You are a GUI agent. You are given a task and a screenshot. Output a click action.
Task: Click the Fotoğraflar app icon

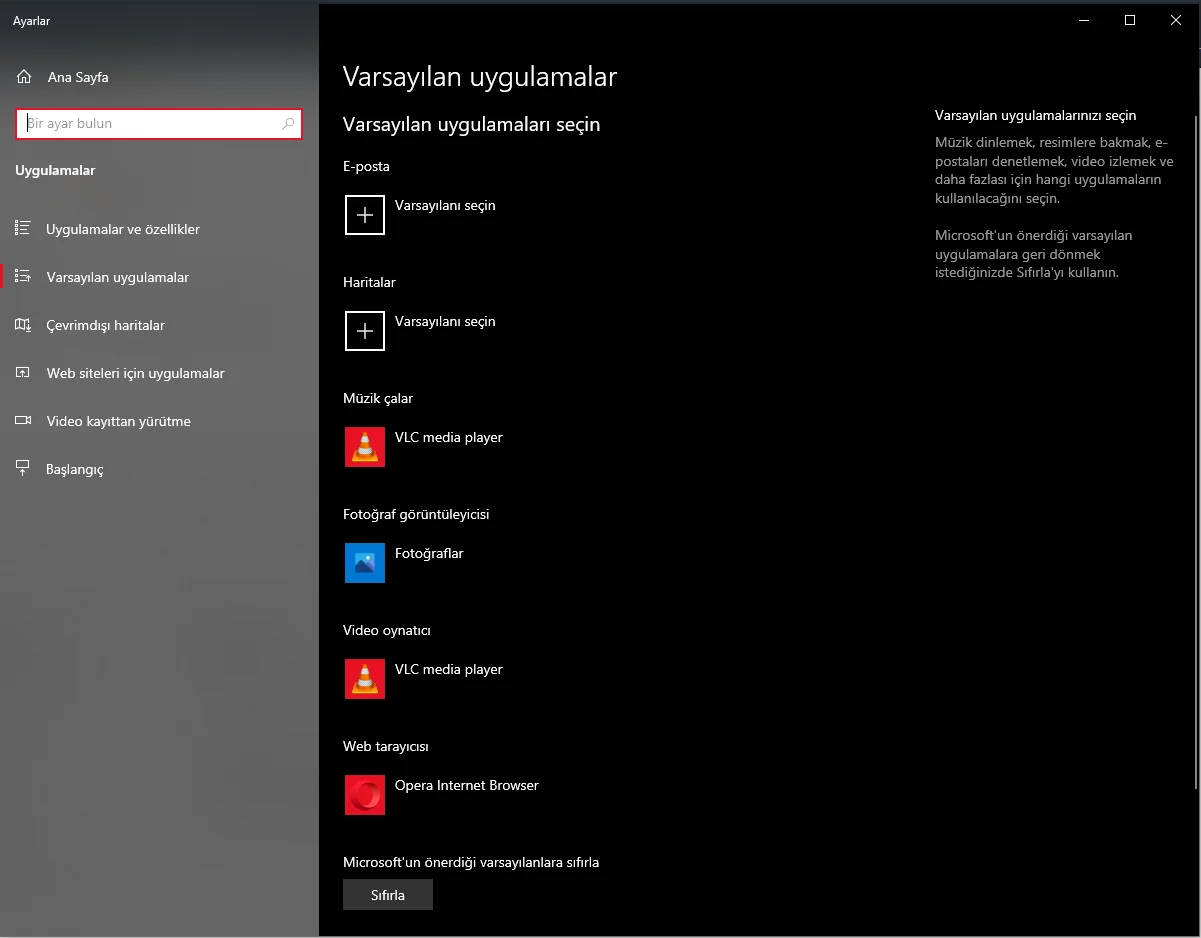point(365,563)
